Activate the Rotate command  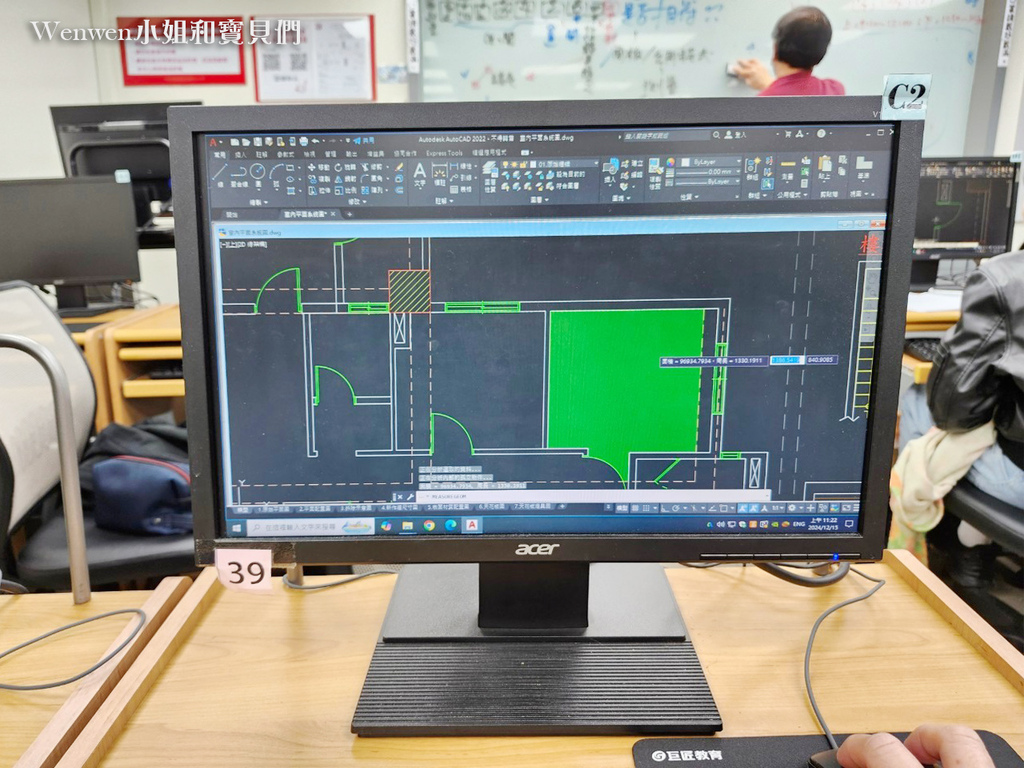pos(346,167)
